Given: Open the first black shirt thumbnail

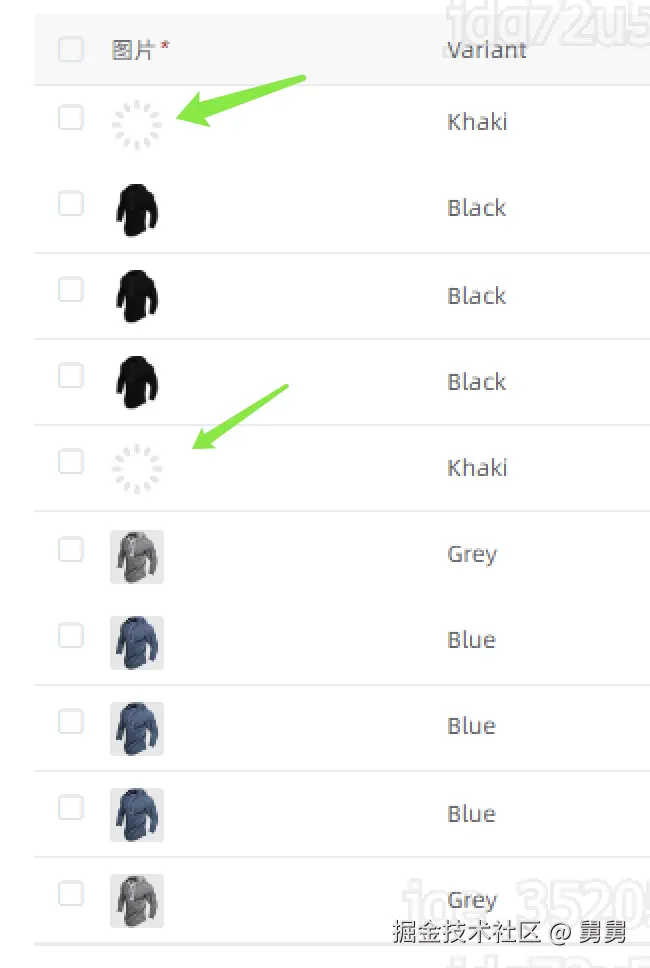Looking at the screenshot, I should pyautogui.click(x=136, y=210).
